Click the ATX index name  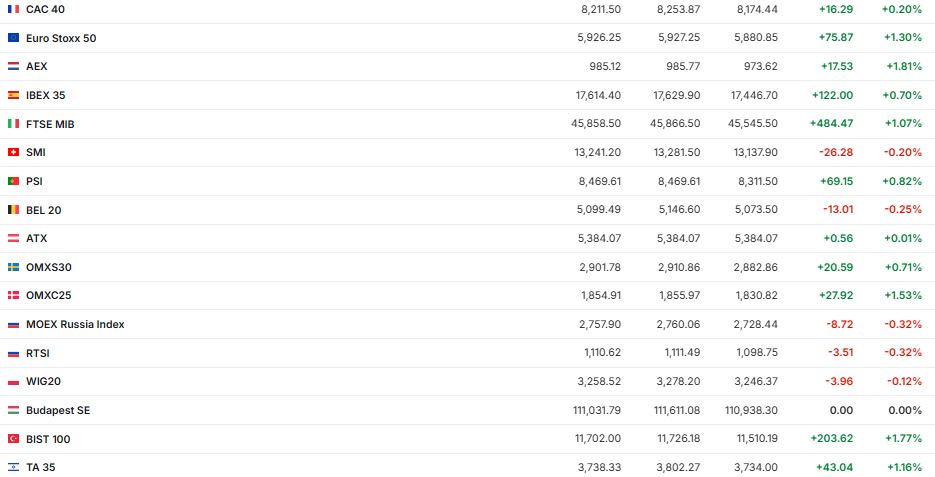(36, 238)
